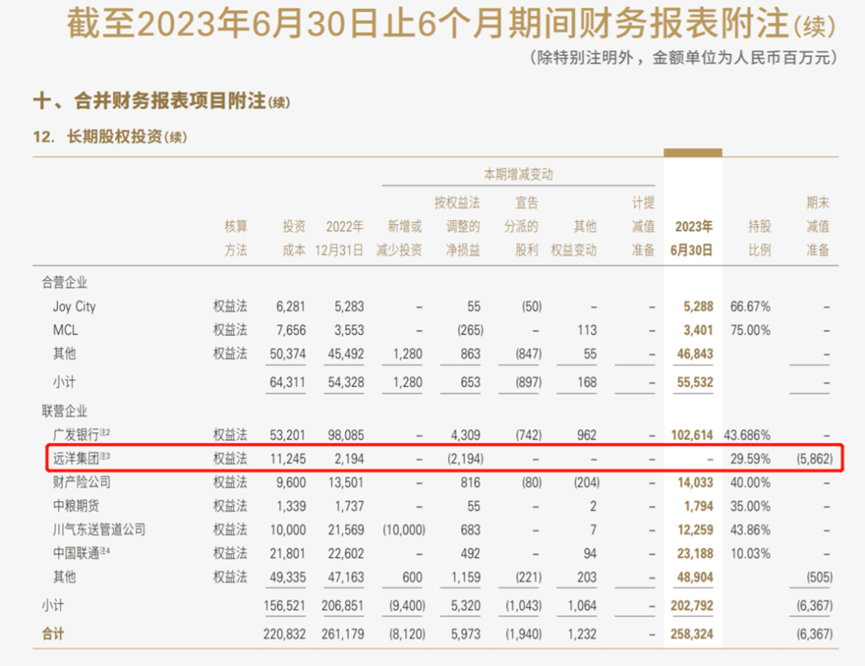The image size is (865, 666).
Task: Select 中国联通 holding ratio 10.03%
Action: coord(750,553)
